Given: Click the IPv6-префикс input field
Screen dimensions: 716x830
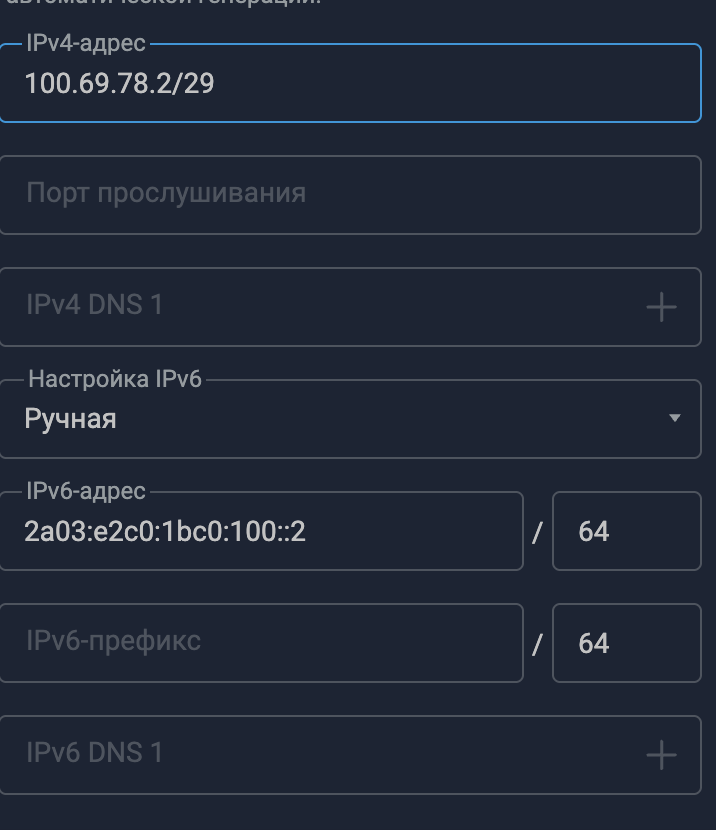Looking at the screenshot, I should click(261, 643).
